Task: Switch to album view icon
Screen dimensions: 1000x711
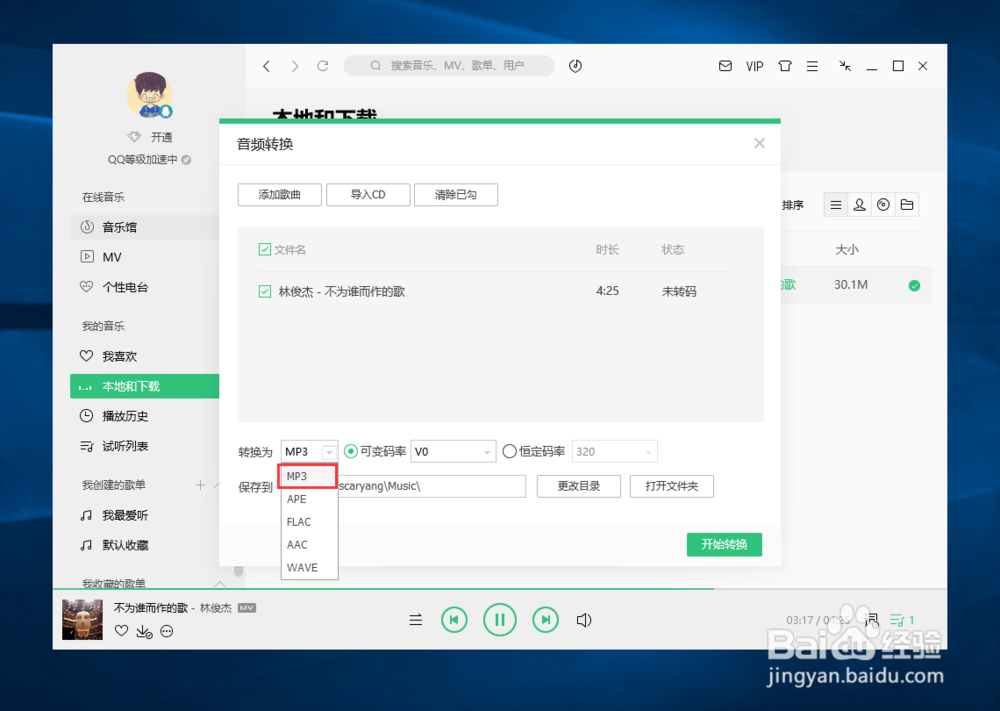Action: point(883,205)
